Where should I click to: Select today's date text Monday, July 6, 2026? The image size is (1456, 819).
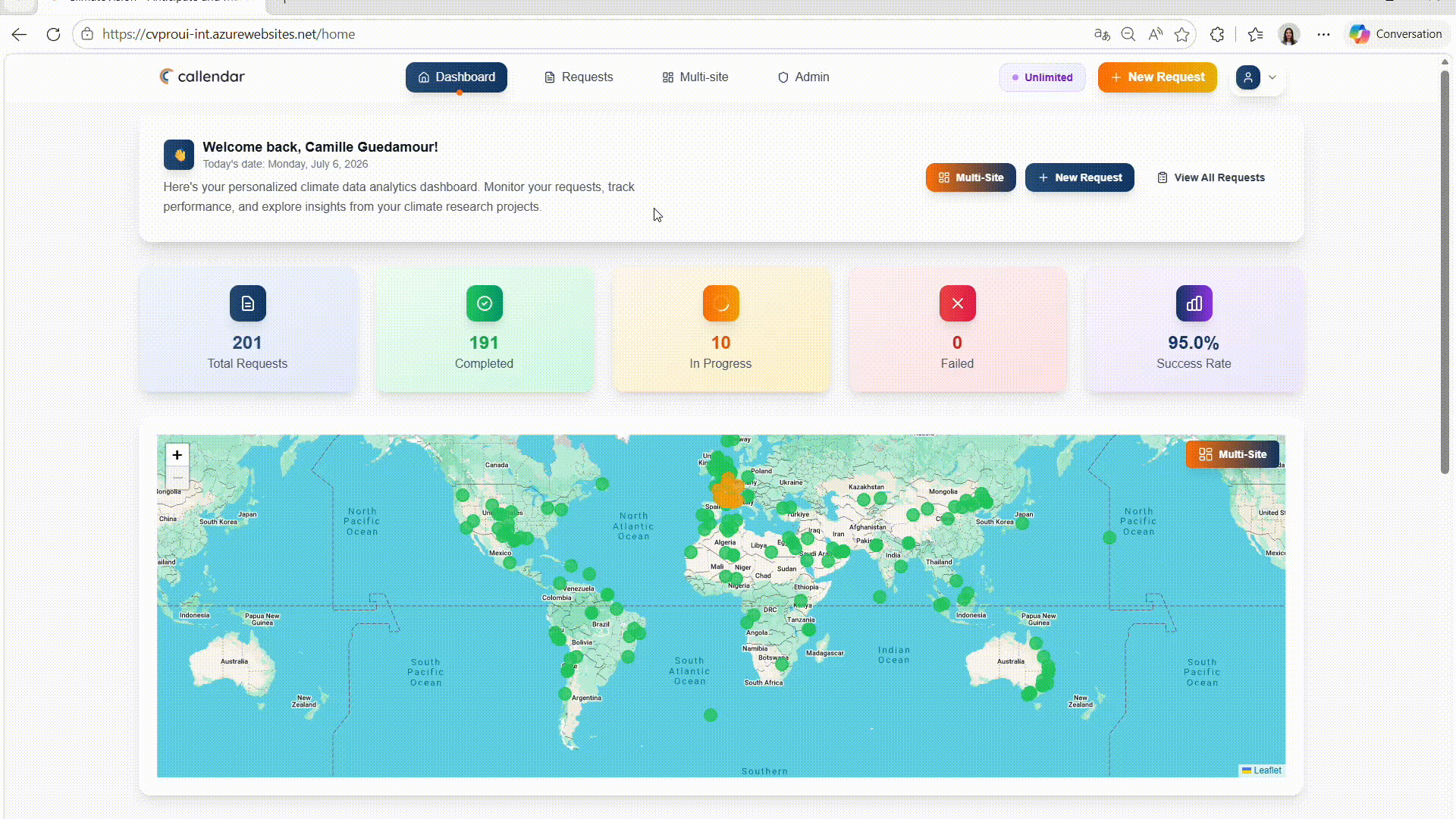point(317,164)
